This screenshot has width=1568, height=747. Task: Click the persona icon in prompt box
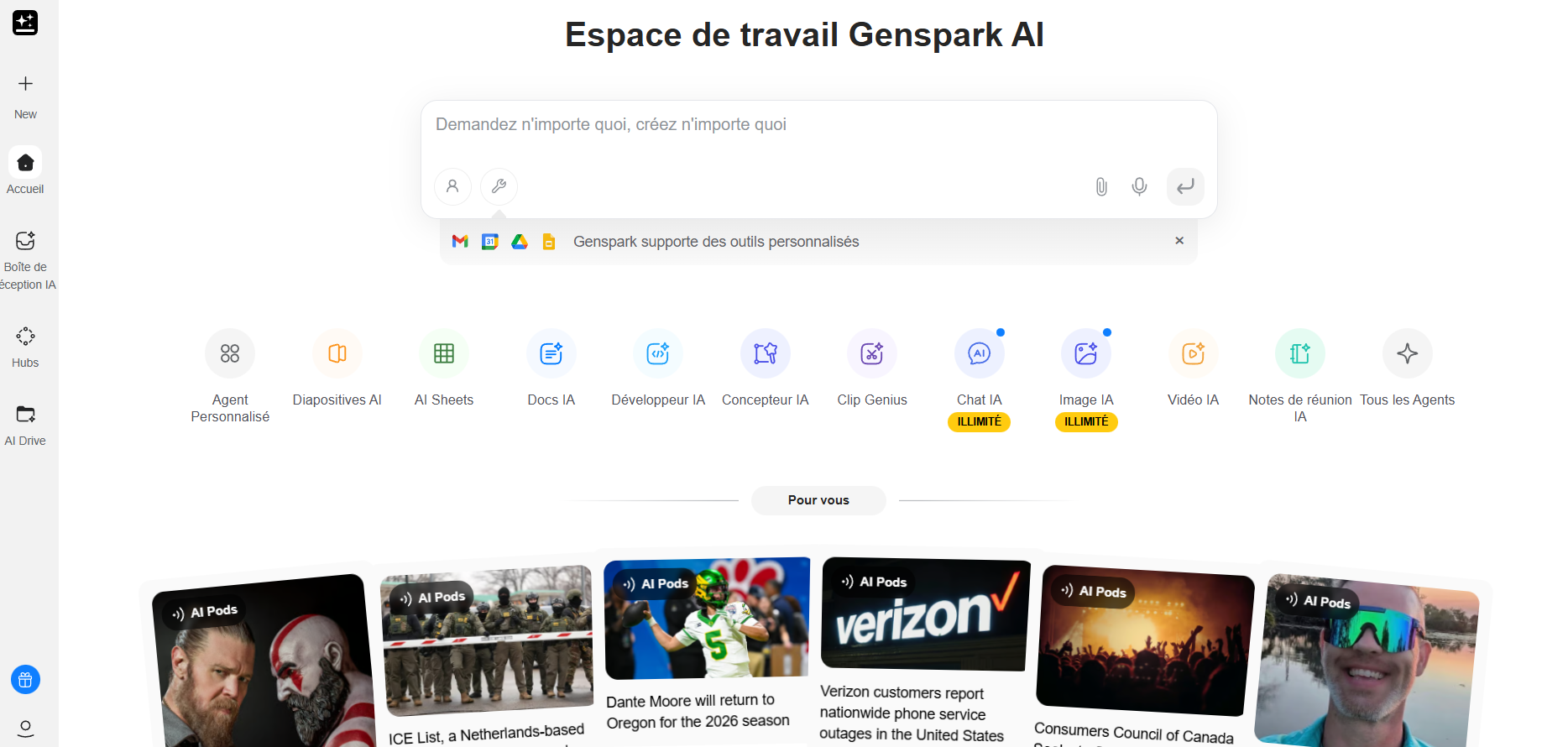pyautogui.click(x=452, y=186)
